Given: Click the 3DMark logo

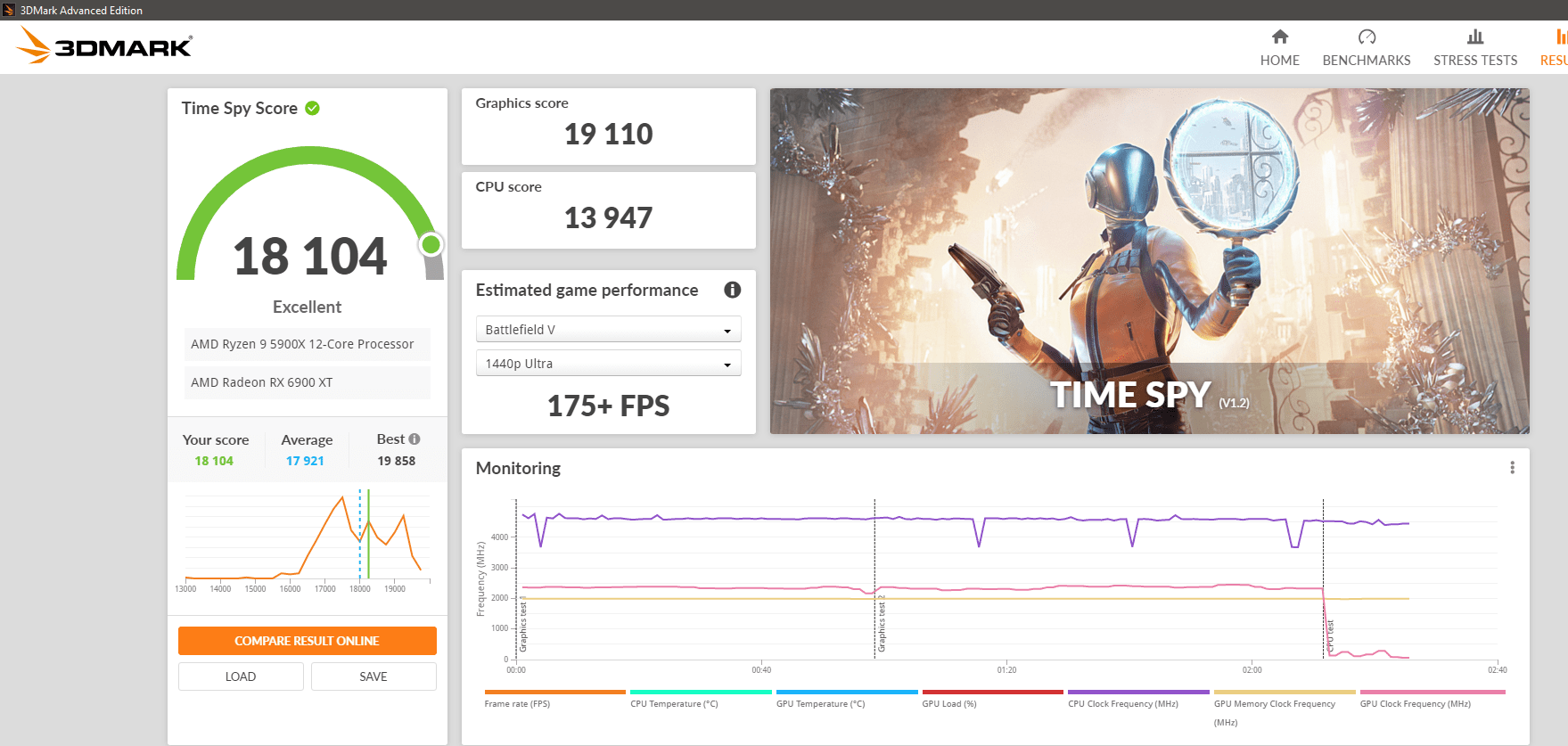Looking at the screenshot, I should (104, 45).
